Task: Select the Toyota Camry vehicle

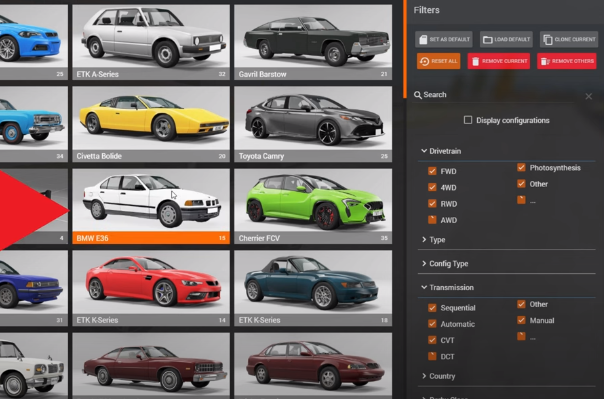Action: pyautogui.click(x=313, y=124)
